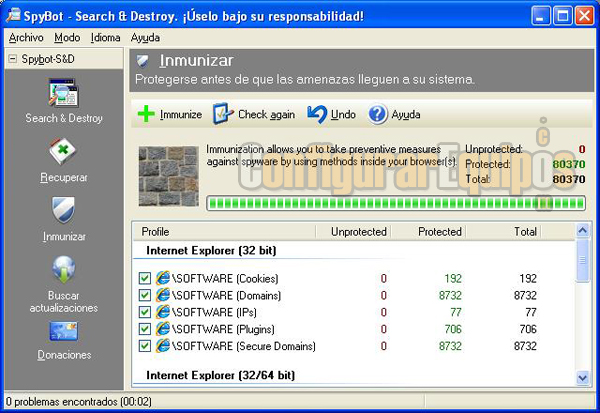Click the \SOFTWARE (Secure Domains) row text
This screenshot has width=600, height=413.
tap(244, 346)
